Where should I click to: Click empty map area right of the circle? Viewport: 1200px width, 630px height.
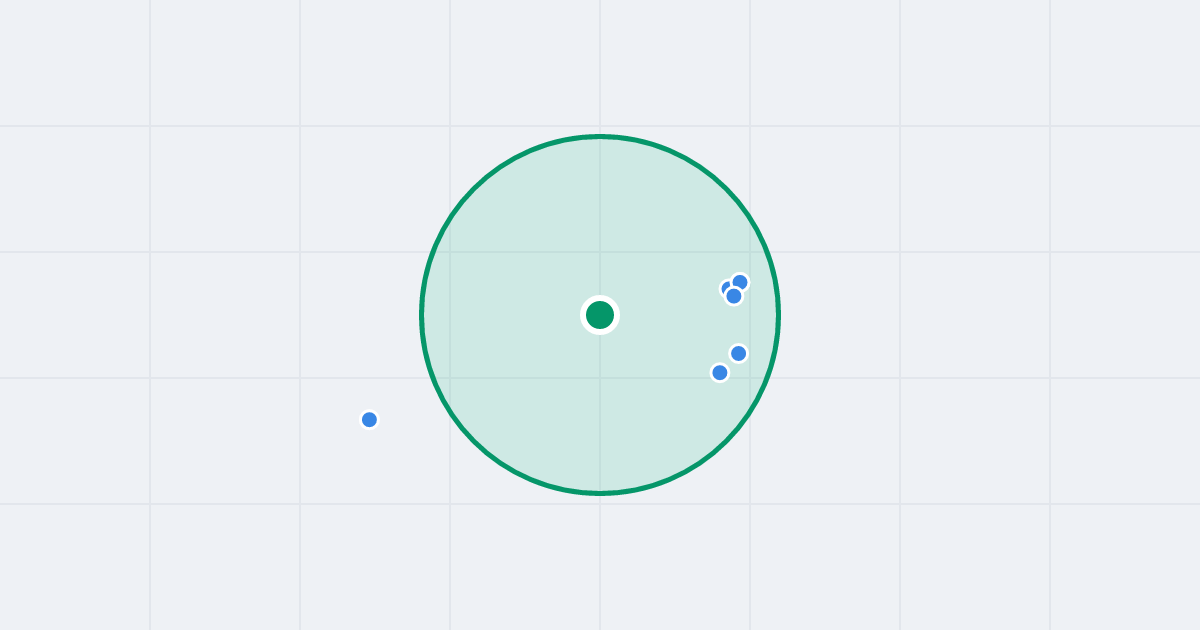[950, 315]
